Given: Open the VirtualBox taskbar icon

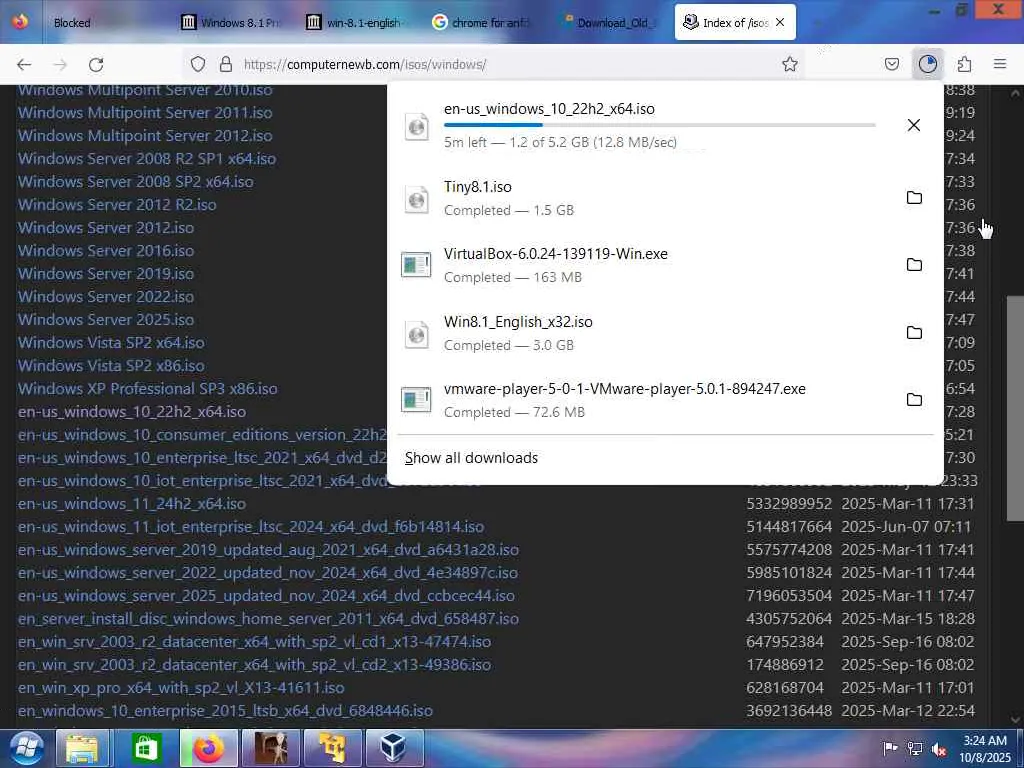Looking at the screenshot, I should [x=394, y=748].
